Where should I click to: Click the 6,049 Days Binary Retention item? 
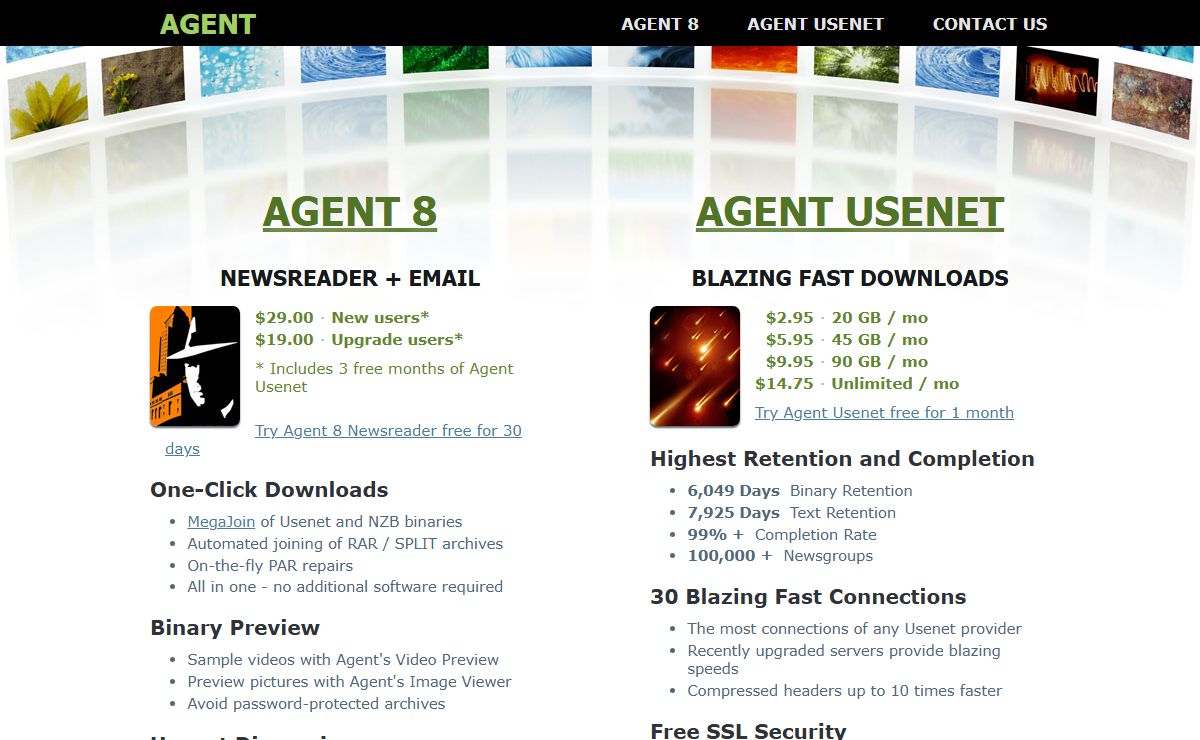tap(800, 491)
